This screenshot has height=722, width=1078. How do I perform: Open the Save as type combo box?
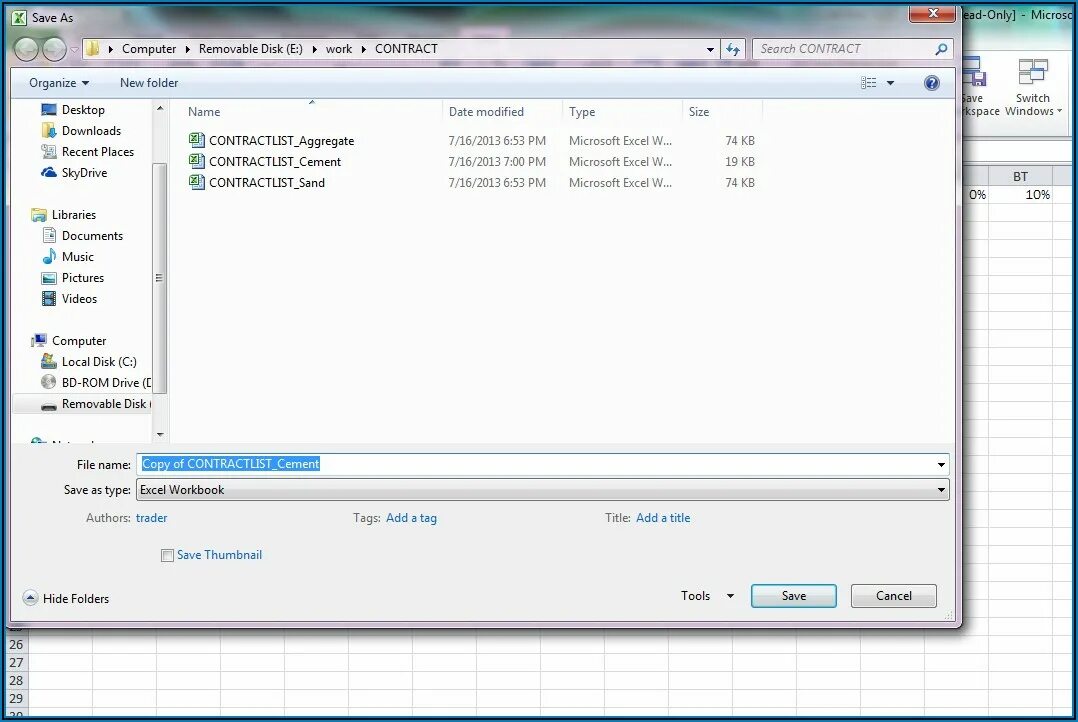pos(542,490)
